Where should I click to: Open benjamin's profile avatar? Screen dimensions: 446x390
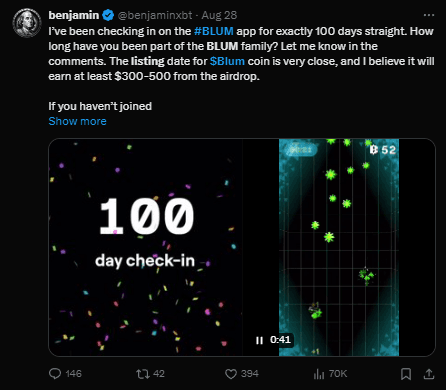pos(27,23)
